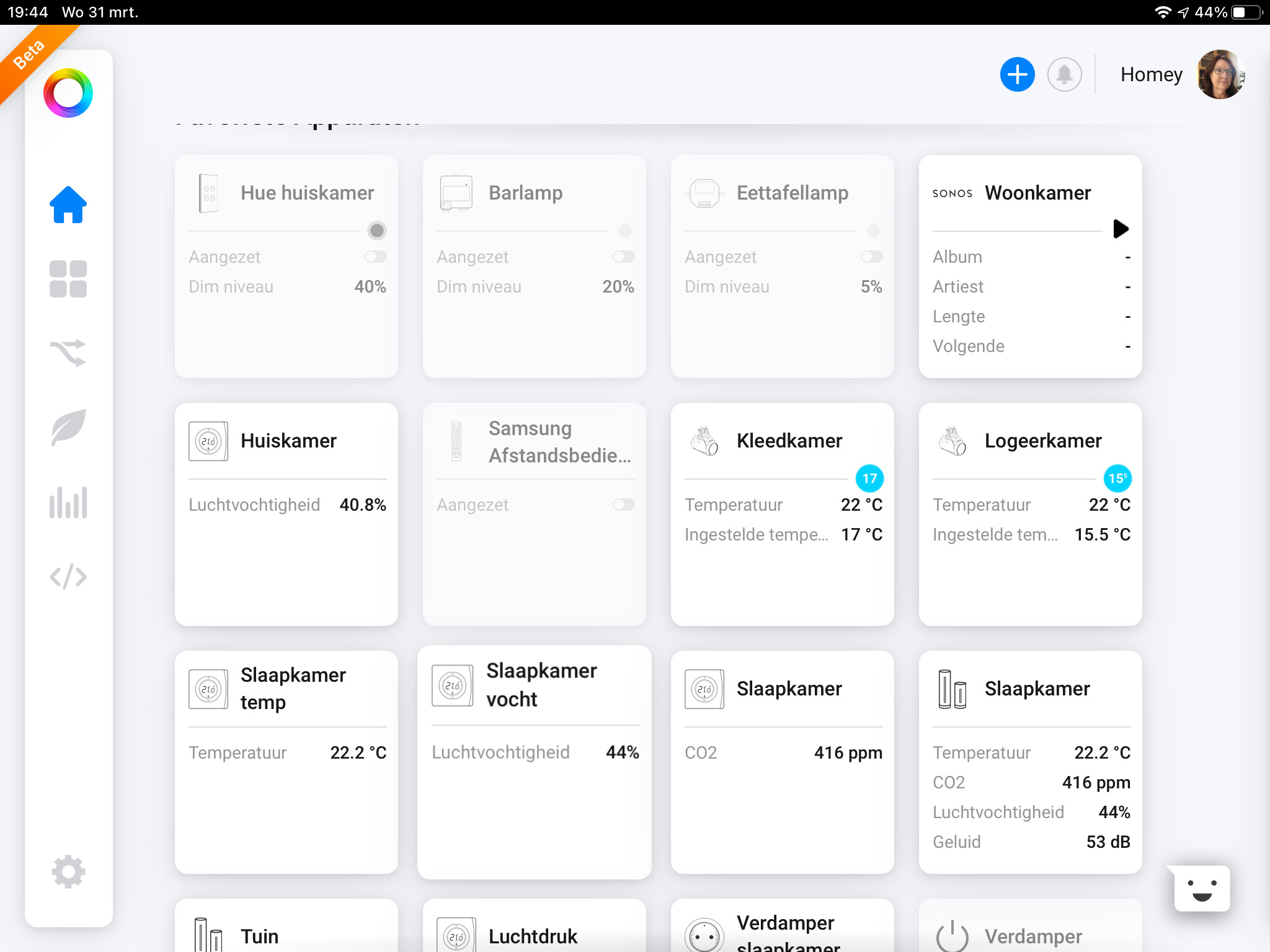Open the chat support smiley bubble

[x=1202, y=888]
